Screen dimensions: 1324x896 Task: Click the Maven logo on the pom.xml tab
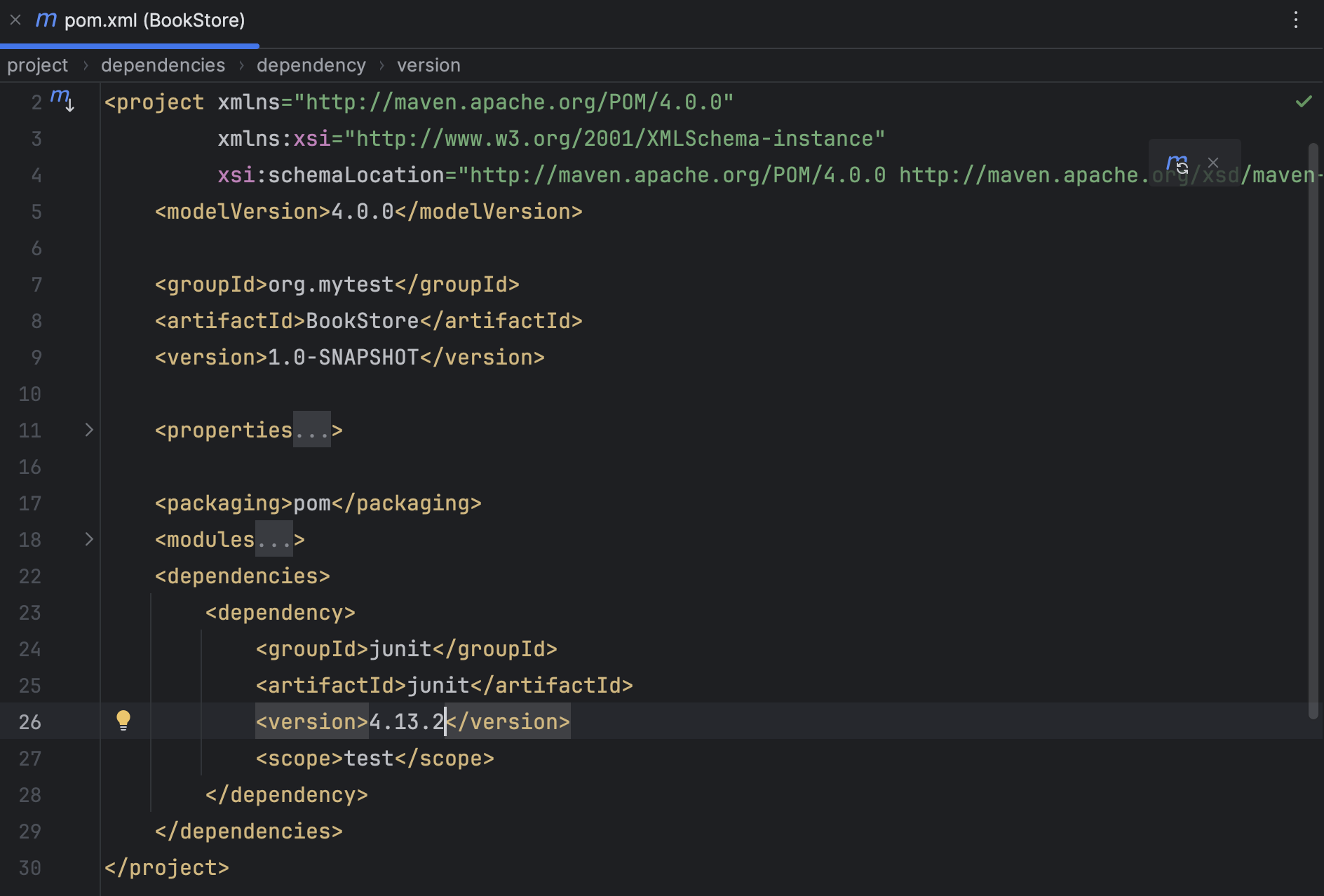46,20
